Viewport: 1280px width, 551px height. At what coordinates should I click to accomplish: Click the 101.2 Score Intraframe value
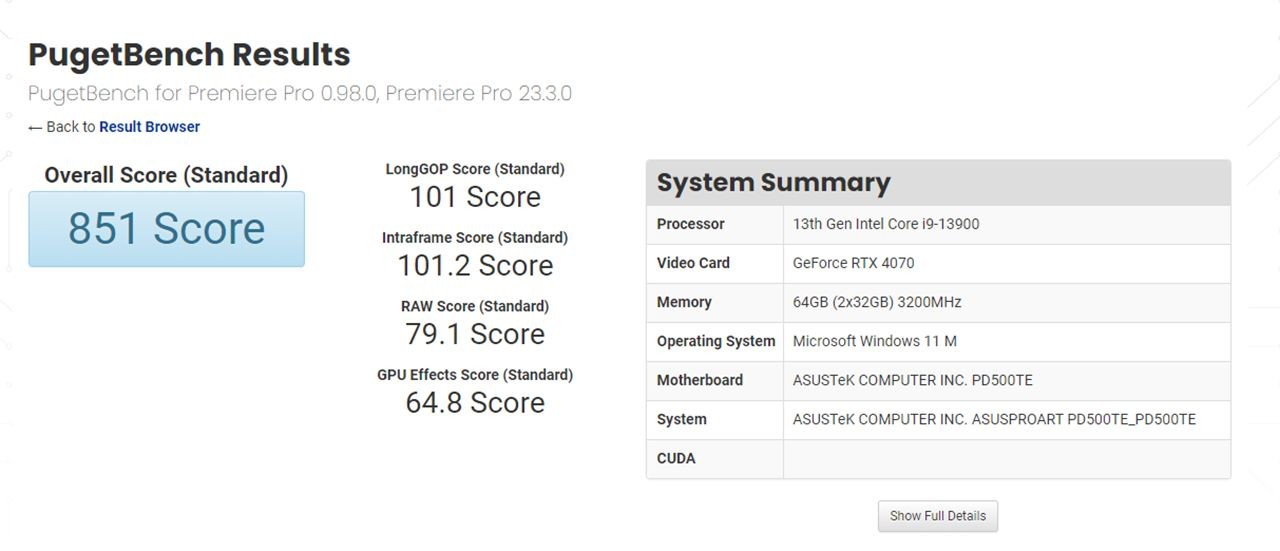click(475, 265)
